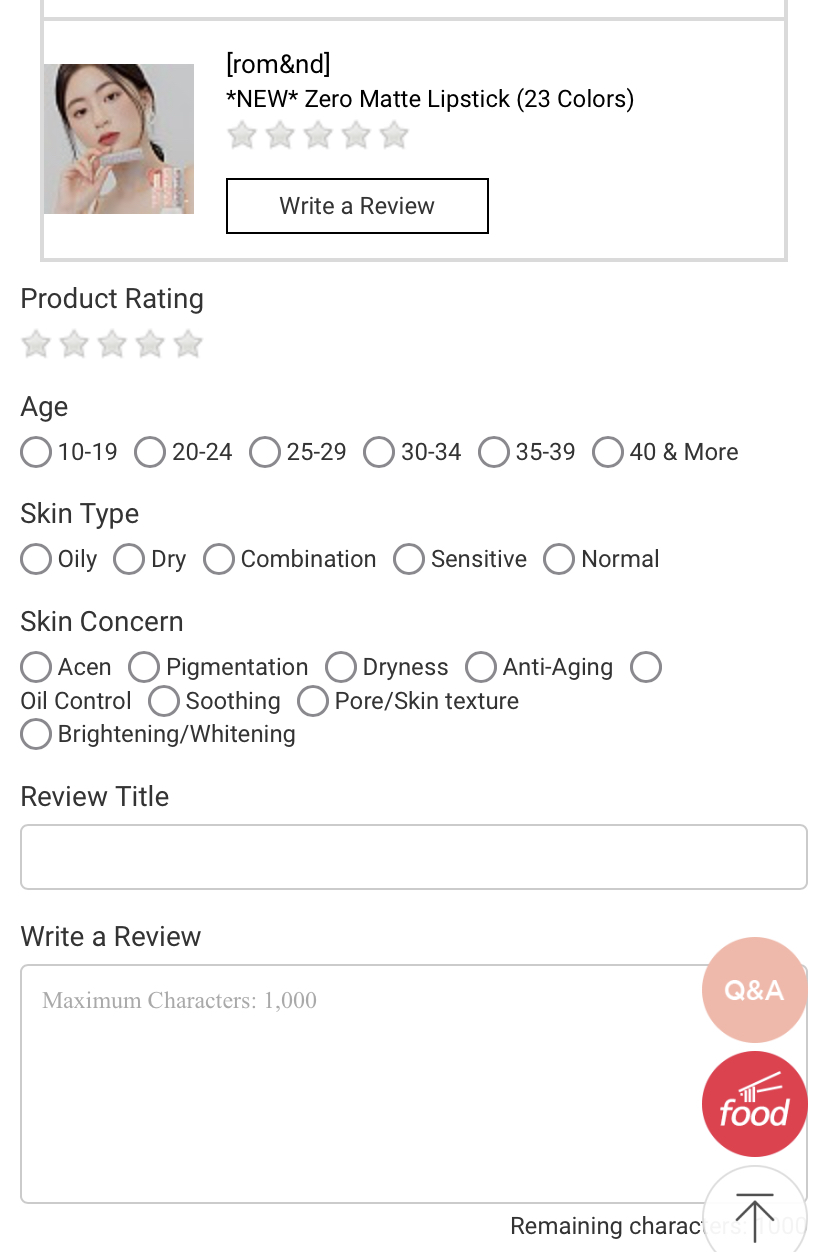This screenshot has width=828, height=1252.
Task: Tap the scroll-to-top arrow icon
Action: [x=754, y=1214]
